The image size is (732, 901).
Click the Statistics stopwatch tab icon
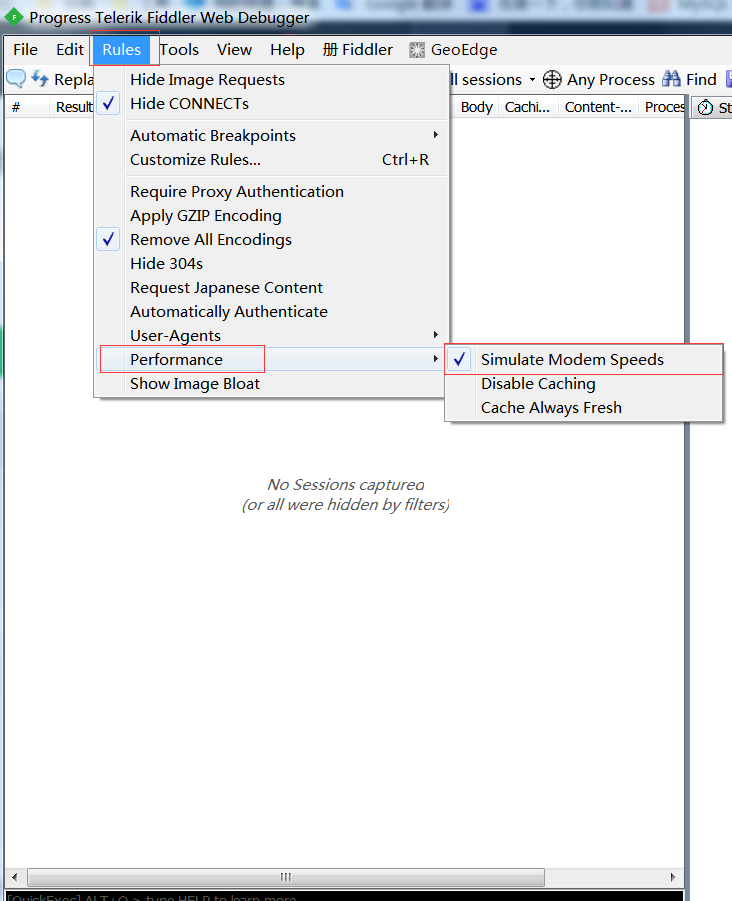point(706,107)
